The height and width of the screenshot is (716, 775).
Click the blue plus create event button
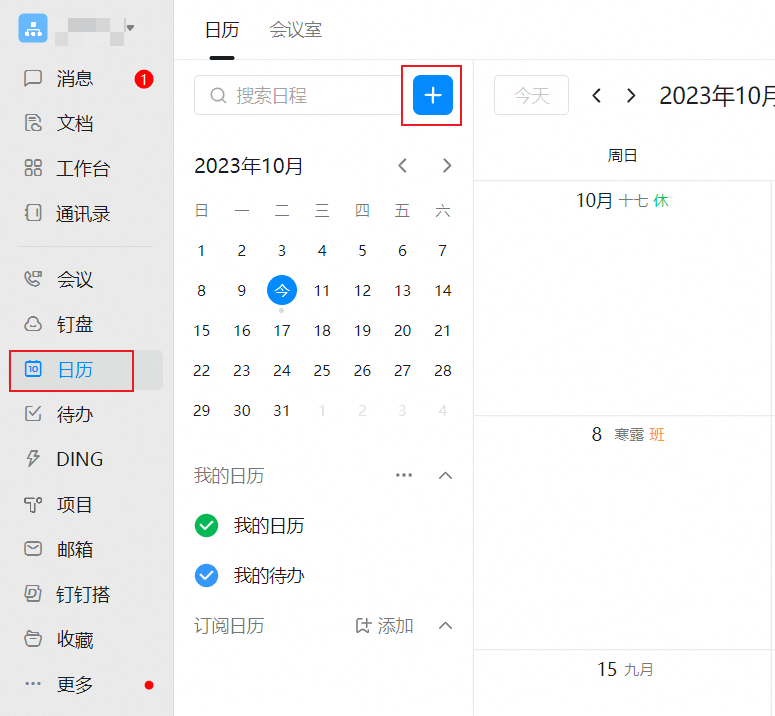click(433, 95)
